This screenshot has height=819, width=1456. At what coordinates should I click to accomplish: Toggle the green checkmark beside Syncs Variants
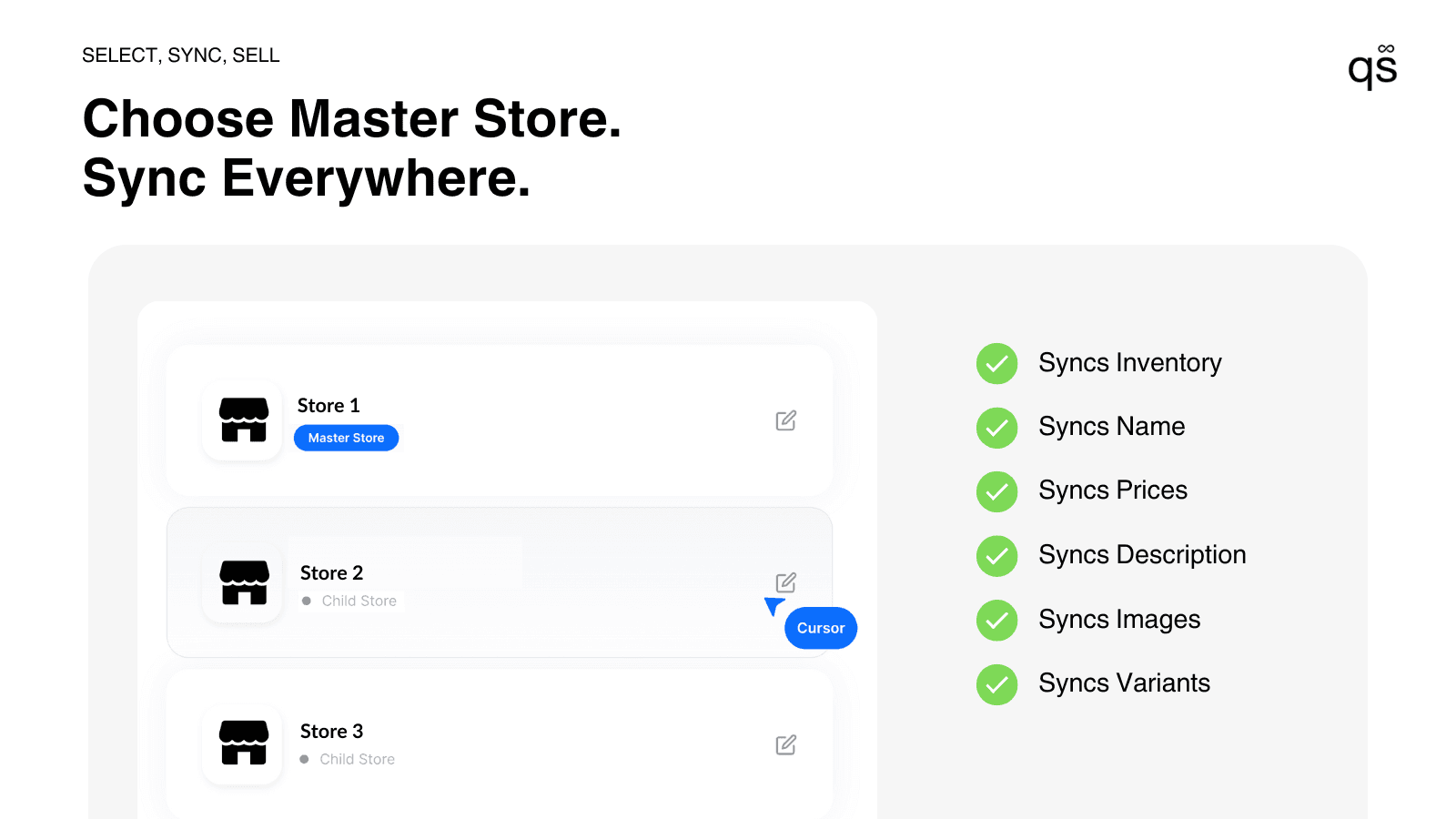(996, 684)
